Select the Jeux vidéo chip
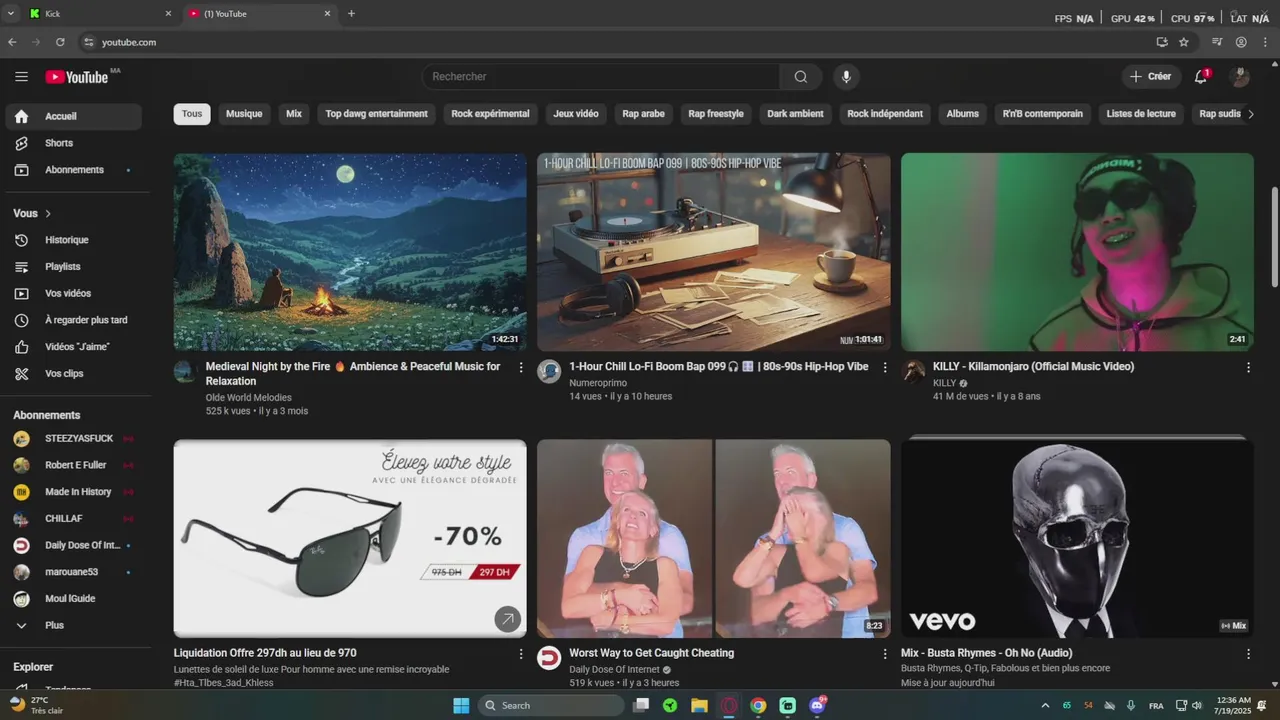This screenshot has height=720, width=1280. pos(576,114)
